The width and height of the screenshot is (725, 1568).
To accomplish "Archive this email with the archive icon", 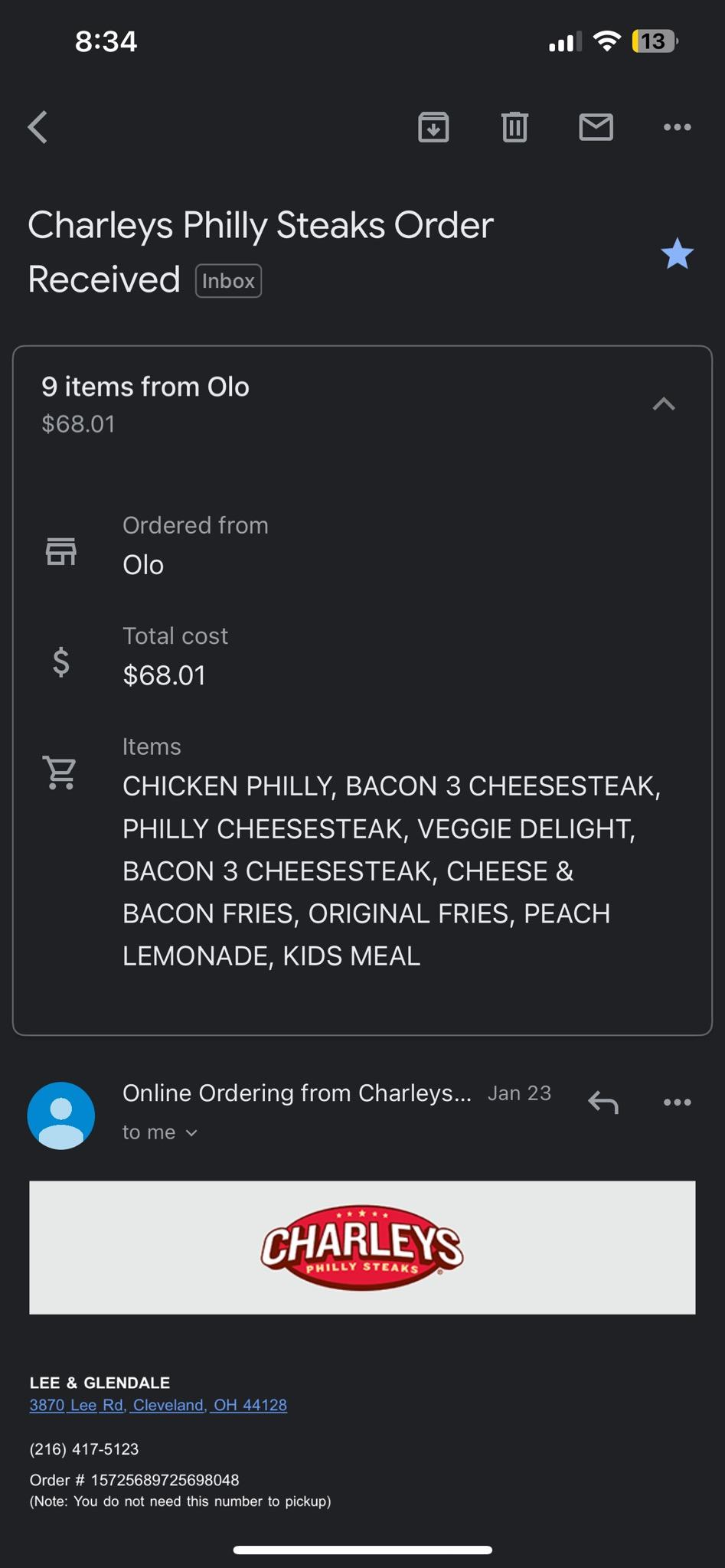I will click(x=433, y=127).
